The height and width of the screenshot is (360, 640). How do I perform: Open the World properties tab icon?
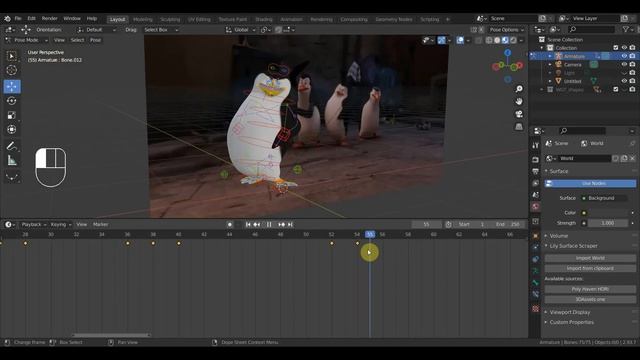pyautogui.click(x=536, y=207)
